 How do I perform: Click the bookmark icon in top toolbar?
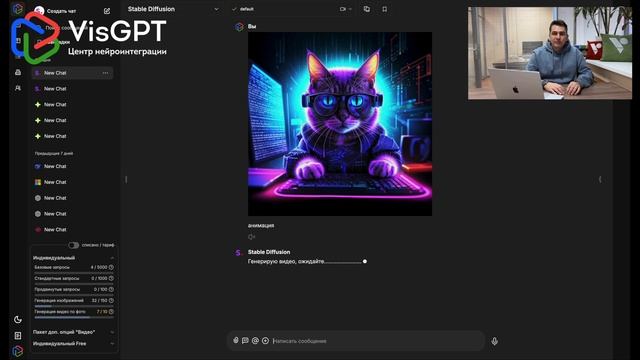tap(384, 9)
